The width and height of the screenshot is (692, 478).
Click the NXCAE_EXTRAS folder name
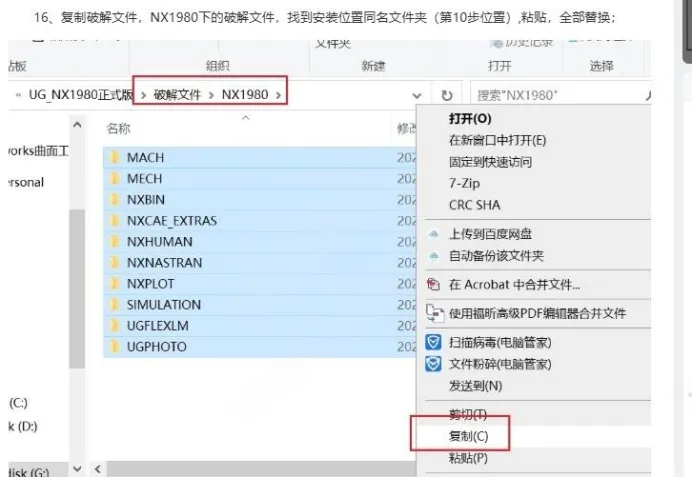pos(172,221)
